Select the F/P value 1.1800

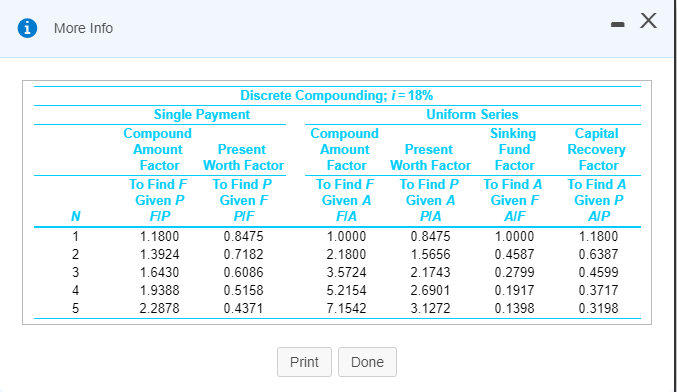coord(159,236)
